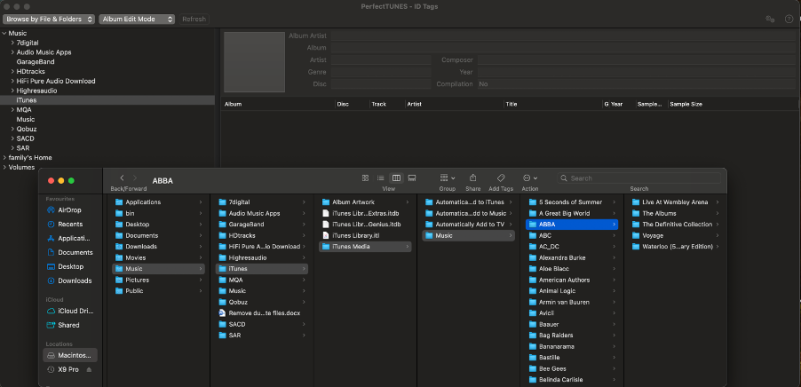The image size is (801, 387).
Task: Sort by the Sample Size column header
Action: 686,104
